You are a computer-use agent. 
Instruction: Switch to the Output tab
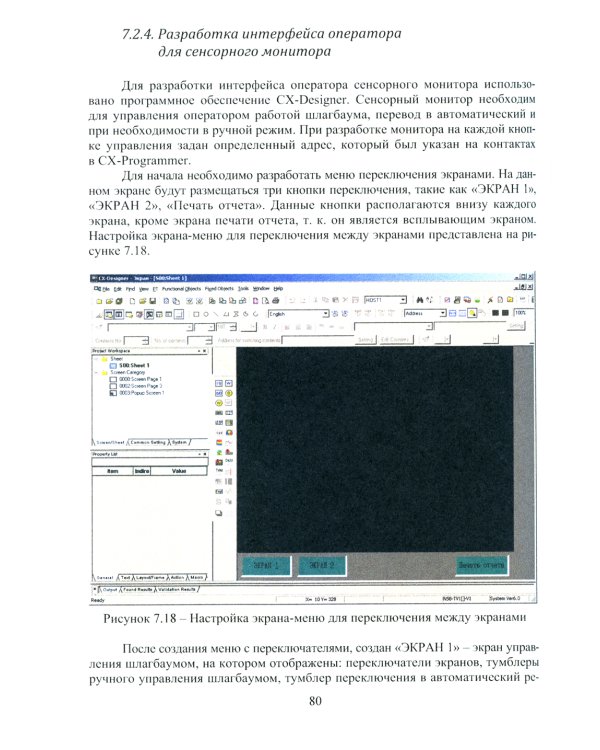pos(110,590)
